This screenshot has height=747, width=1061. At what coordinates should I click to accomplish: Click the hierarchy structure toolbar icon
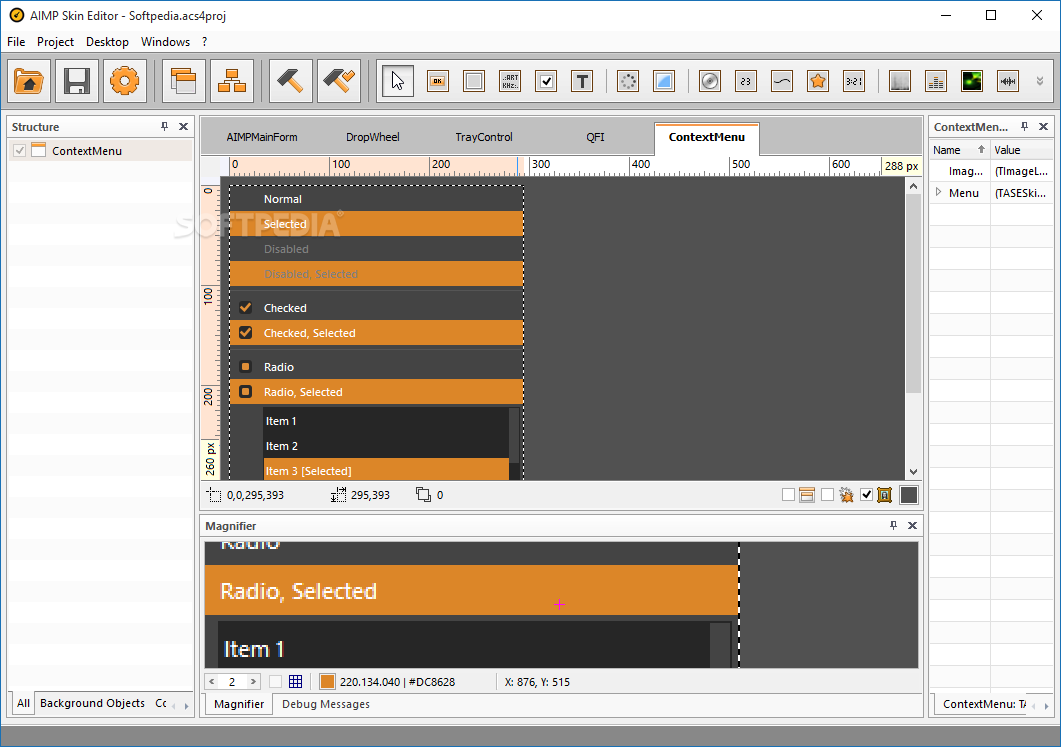click(x=231, y=82)
